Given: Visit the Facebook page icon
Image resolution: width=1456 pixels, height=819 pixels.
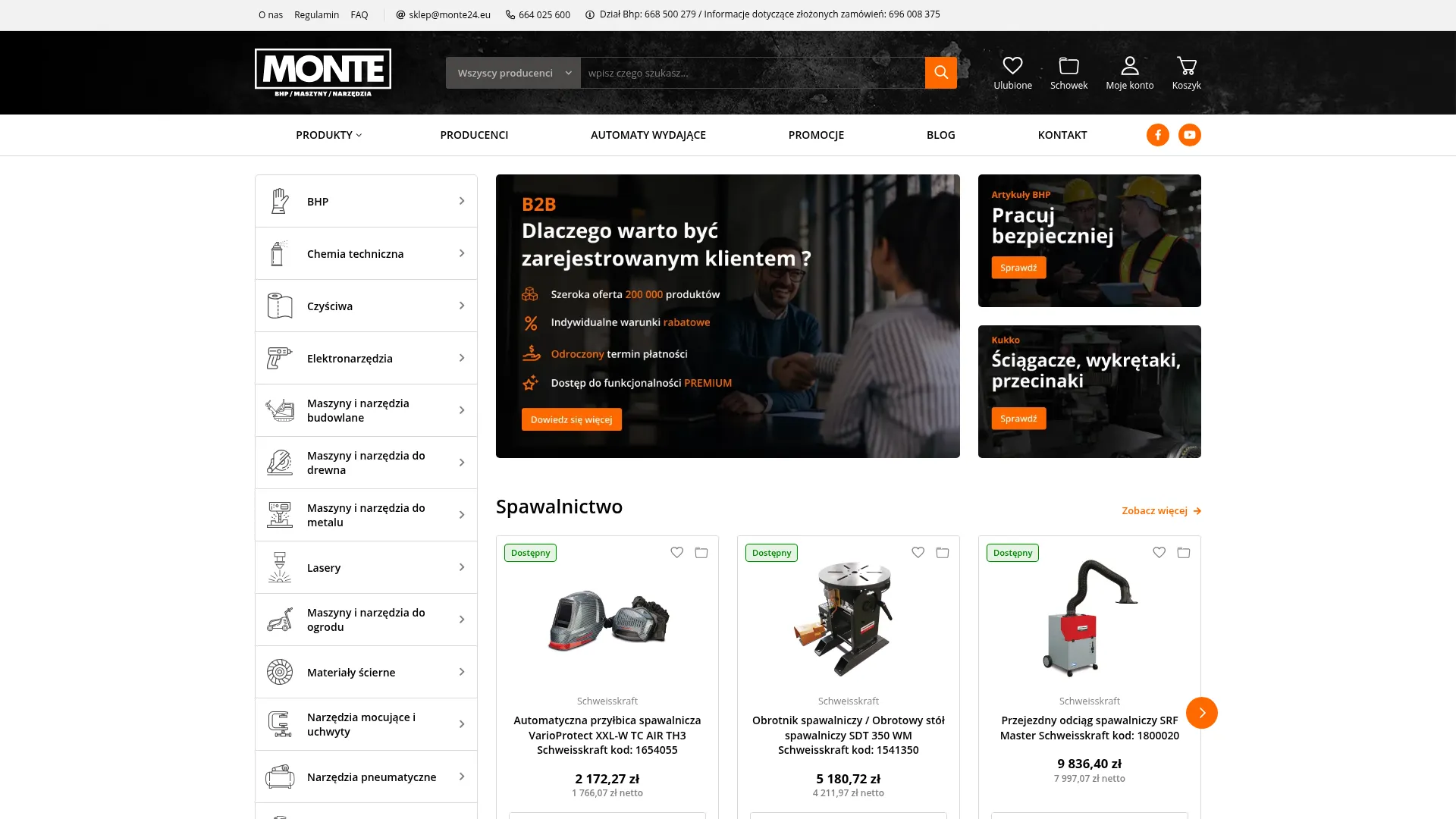Looking at the screenshot, I should click(1157, 135).
